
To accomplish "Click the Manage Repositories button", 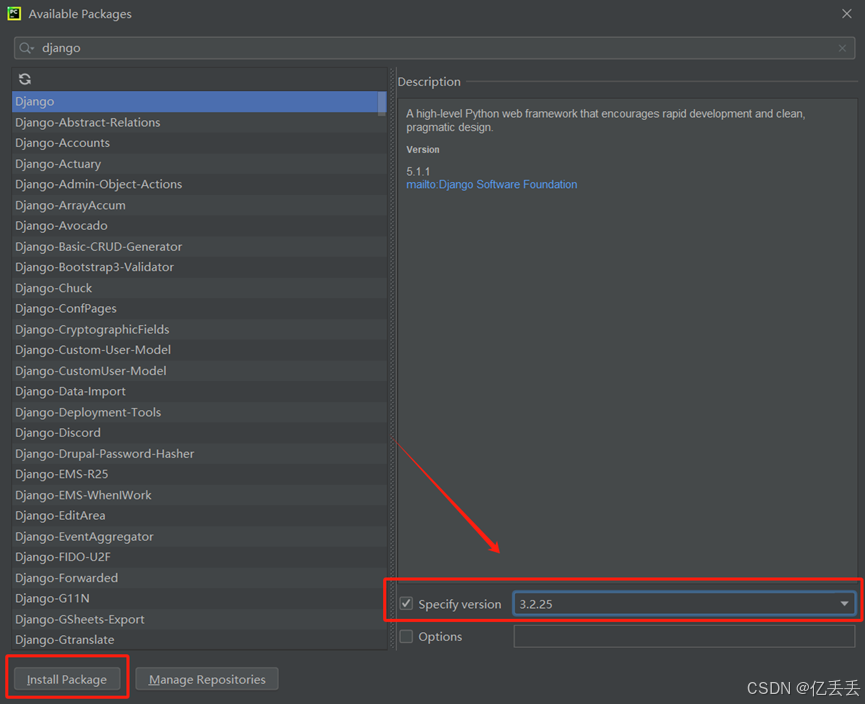I will click(x=207, y=679).
